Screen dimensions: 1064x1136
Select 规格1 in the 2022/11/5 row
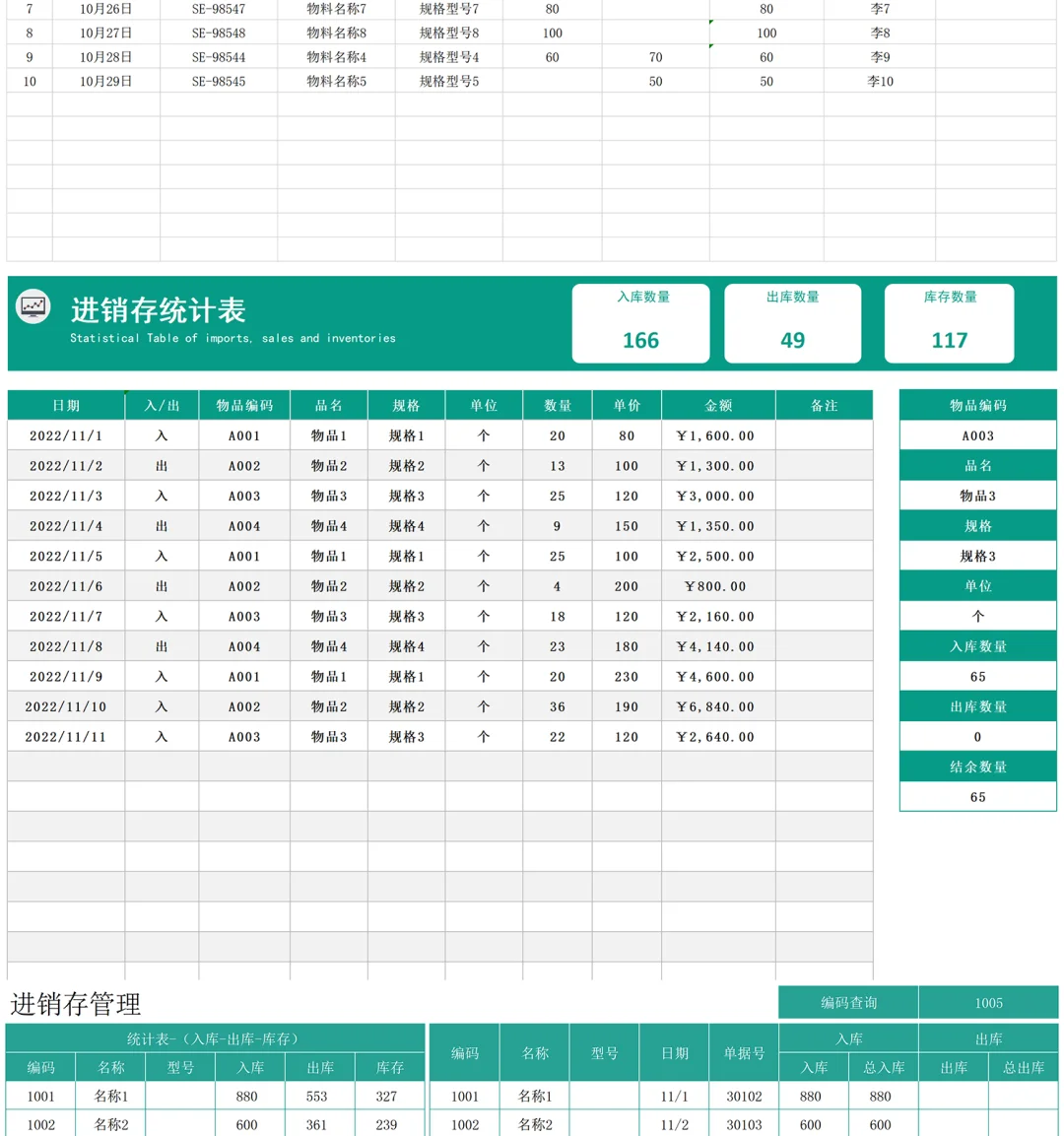tap(406, 556)
